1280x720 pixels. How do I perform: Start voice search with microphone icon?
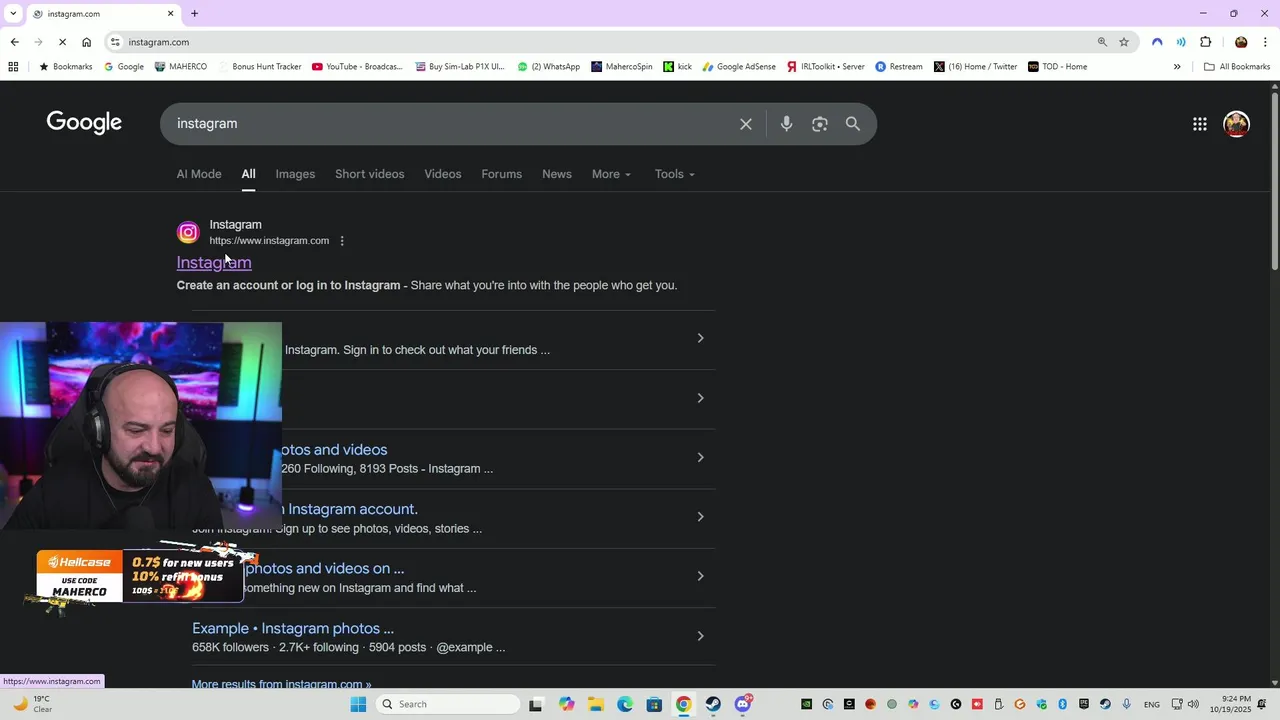coord(787,124)
